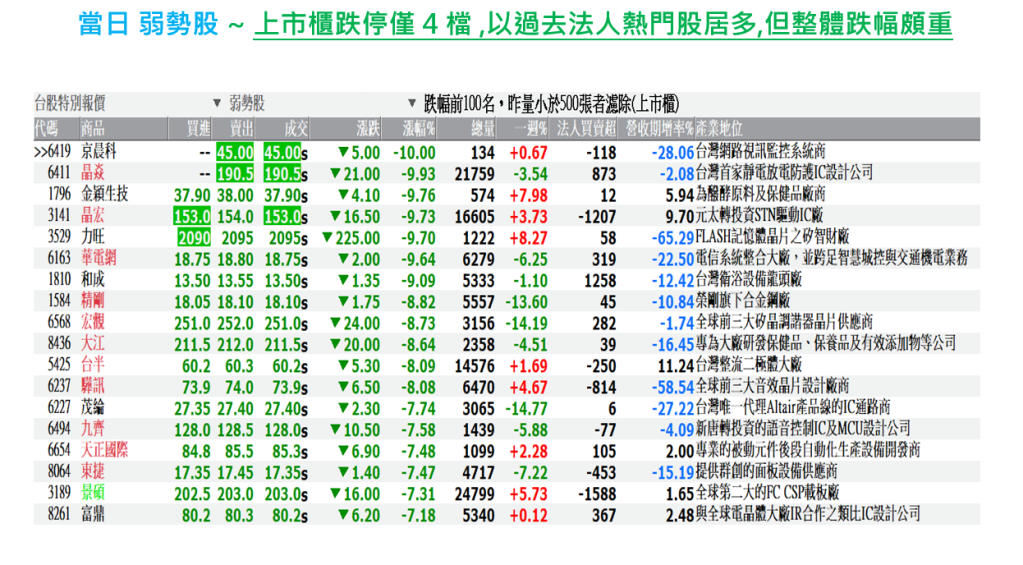Select the 晶焱 stock name
The height and width of the screenshot is (565, 1023).
click(93, 173)
